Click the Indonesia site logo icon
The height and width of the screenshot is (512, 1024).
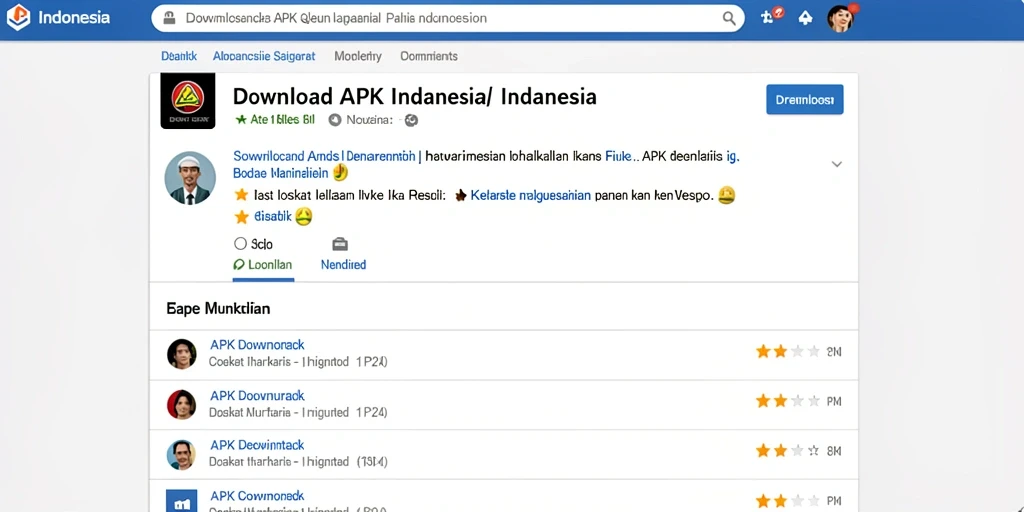tap(18, 18)
